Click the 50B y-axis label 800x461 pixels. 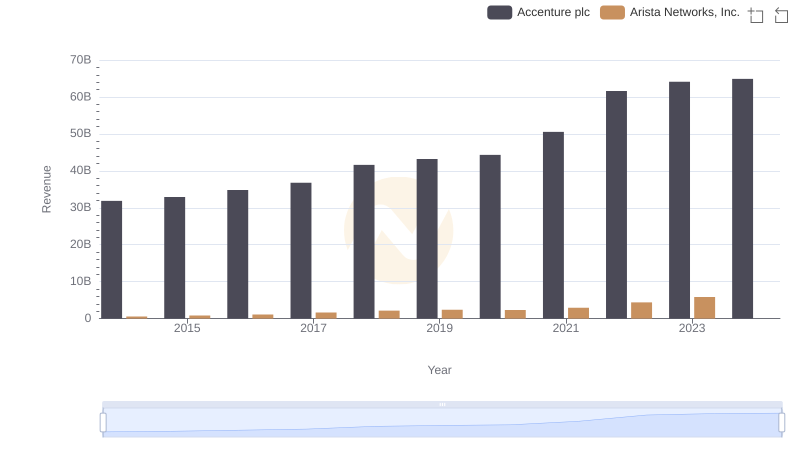[81, 134]
